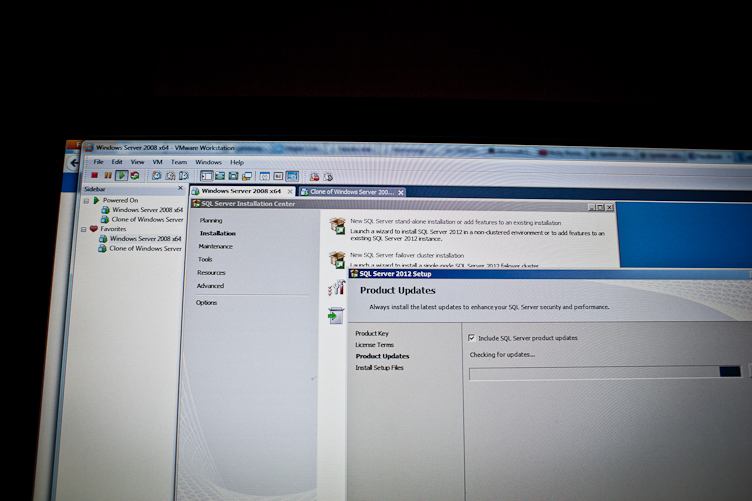Click the red heart icon beside Favorites
The image size is (752, 501).
(x=94, y=229)
